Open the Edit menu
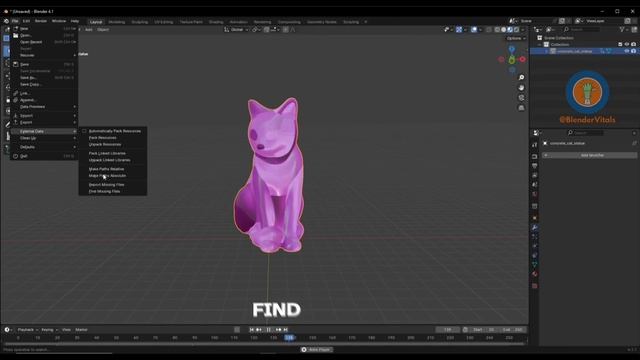Image resolution: width=640 pixels, height=360 pixels. [27, 21]
